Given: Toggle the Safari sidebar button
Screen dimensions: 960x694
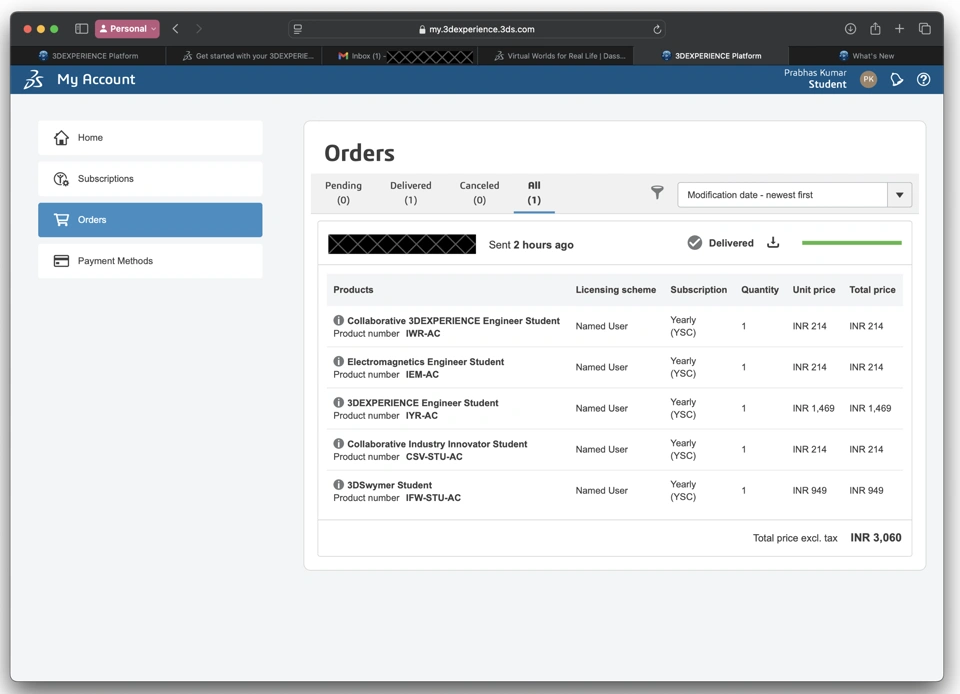Looking at the screenshot, I should [81, 29].
